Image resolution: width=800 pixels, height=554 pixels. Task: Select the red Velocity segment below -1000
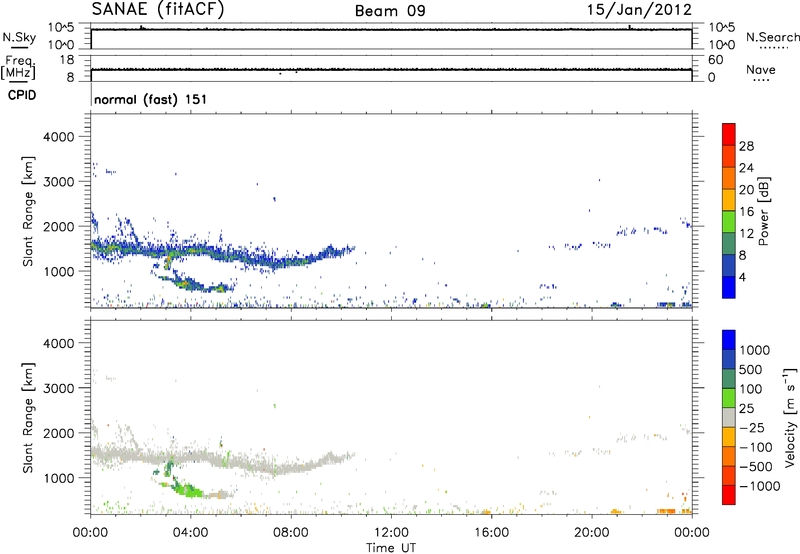click(729, 495)
